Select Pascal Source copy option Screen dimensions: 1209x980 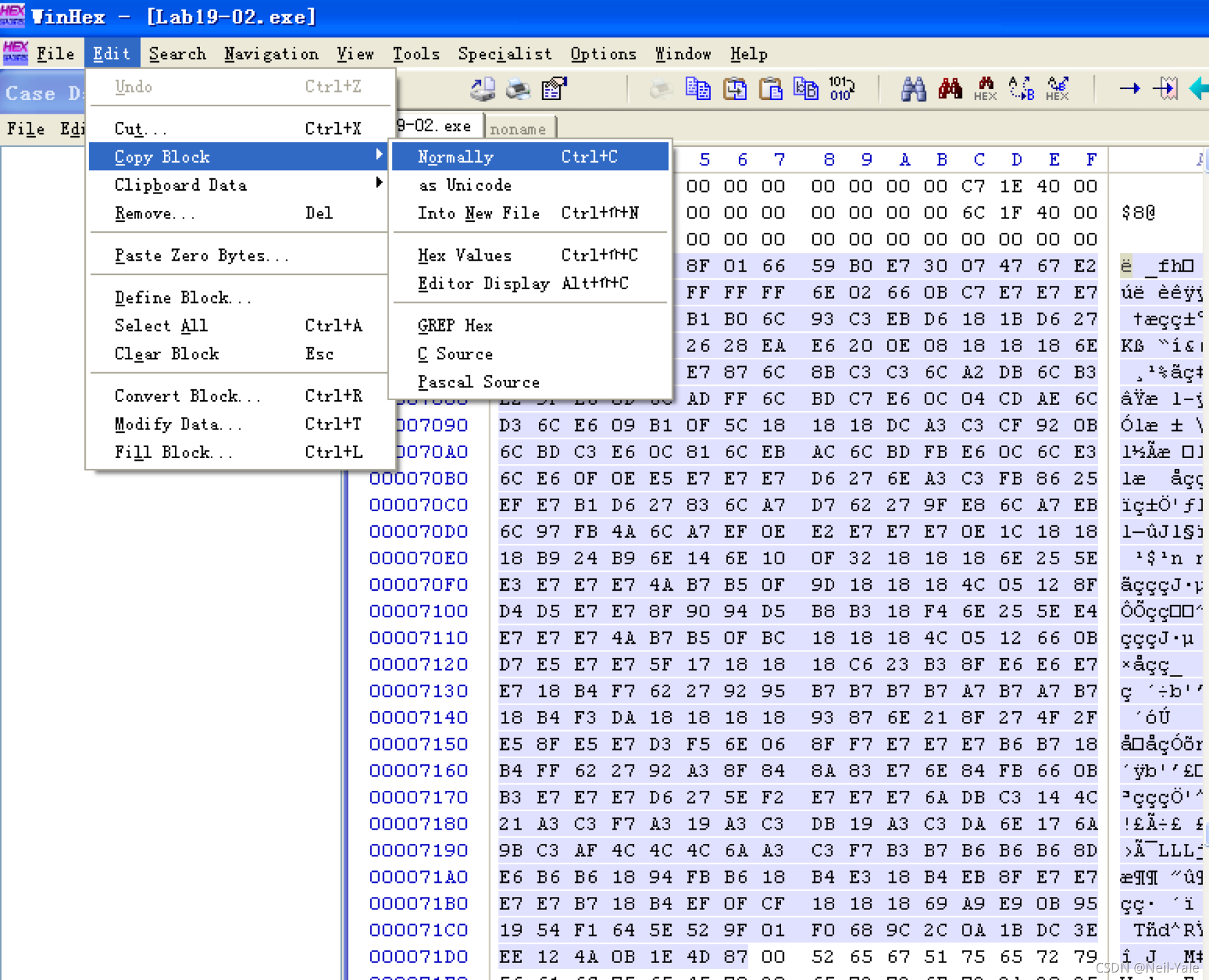pyautogui.click(x=531, y=382)
